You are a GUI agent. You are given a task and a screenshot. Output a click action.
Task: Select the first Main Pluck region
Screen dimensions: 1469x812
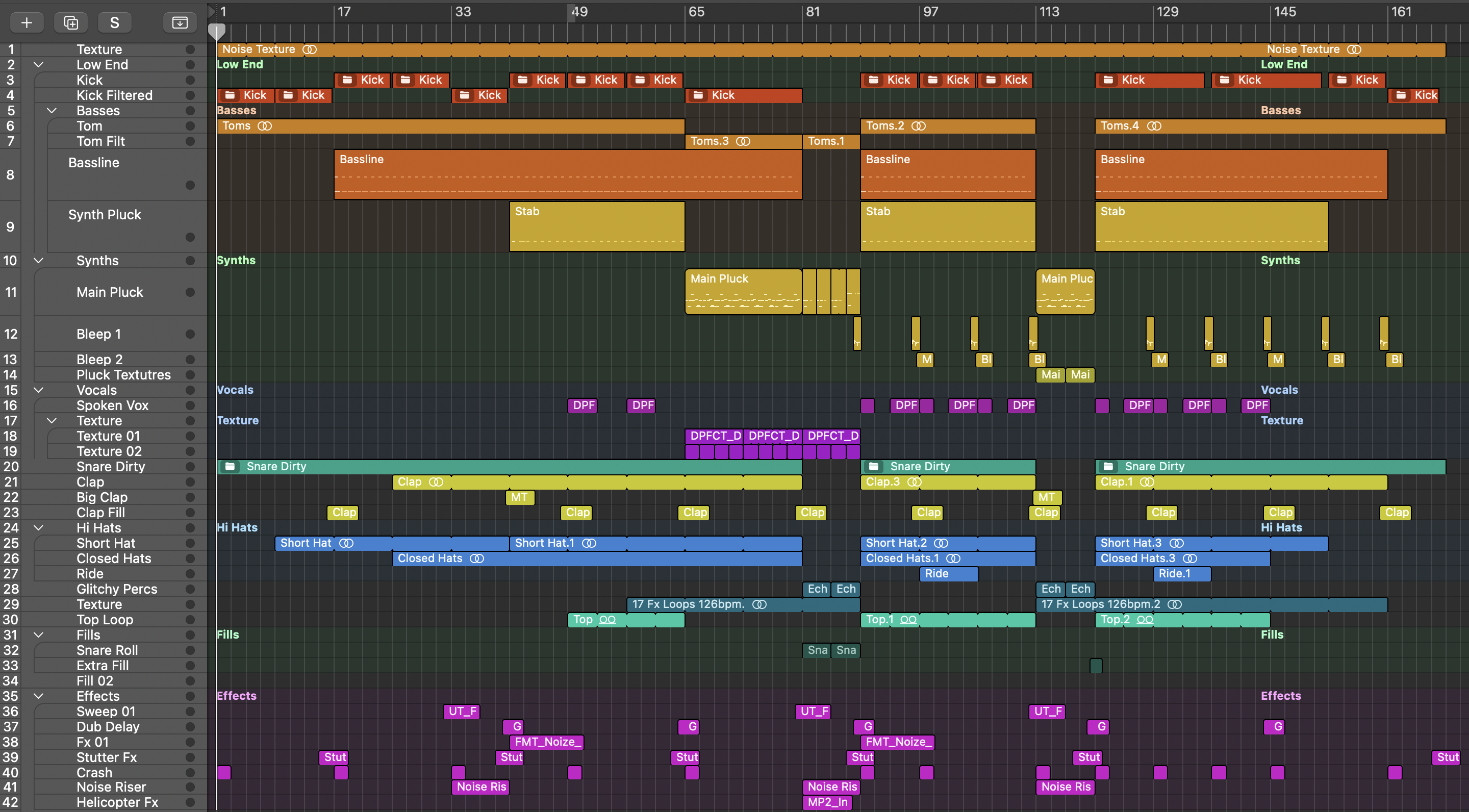(x=744, y=292)
